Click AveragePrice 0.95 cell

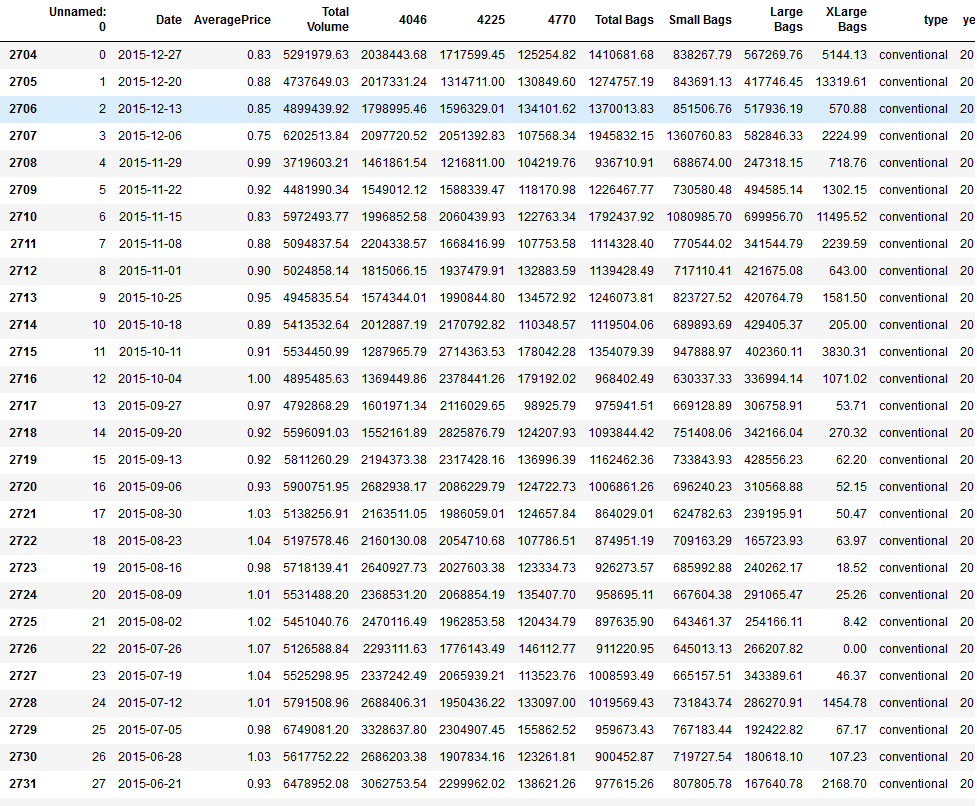click(259, 298)
